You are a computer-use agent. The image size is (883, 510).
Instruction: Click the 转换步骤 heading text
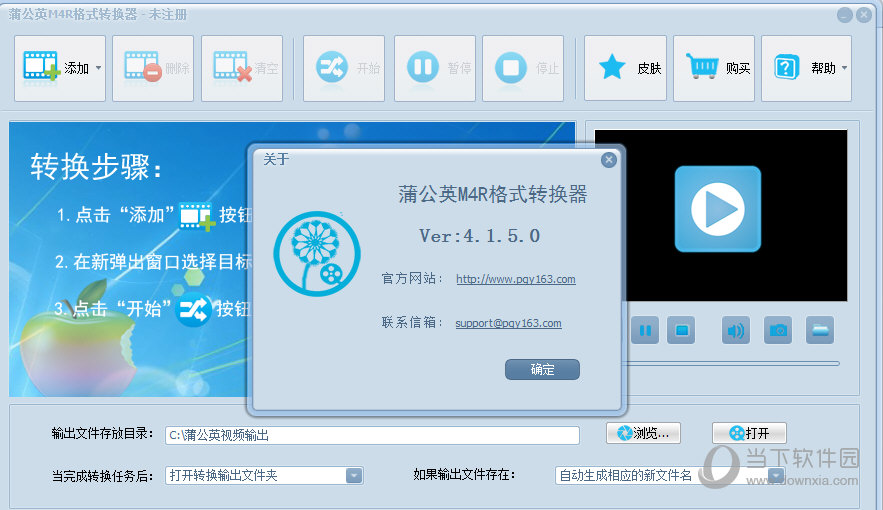[96, 167]
